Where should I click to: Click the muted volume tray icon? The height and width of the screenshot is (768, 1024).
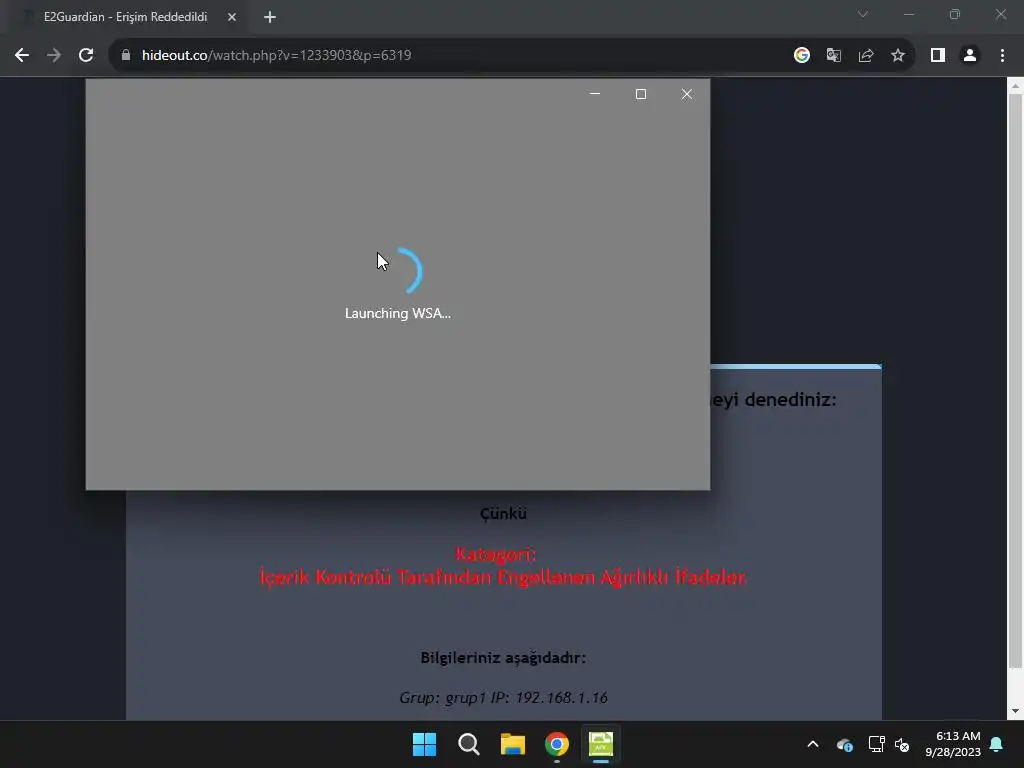tap(903, 744)
